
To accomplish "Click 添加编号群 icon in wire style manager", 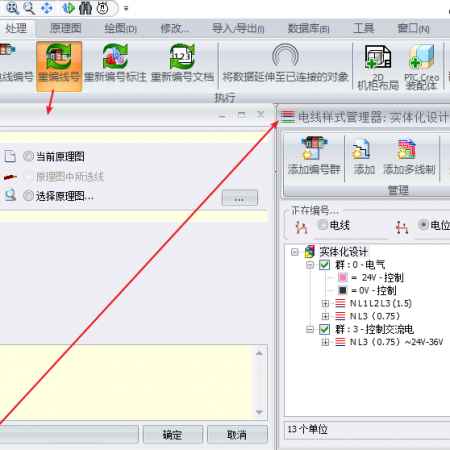I will (314, 148).
